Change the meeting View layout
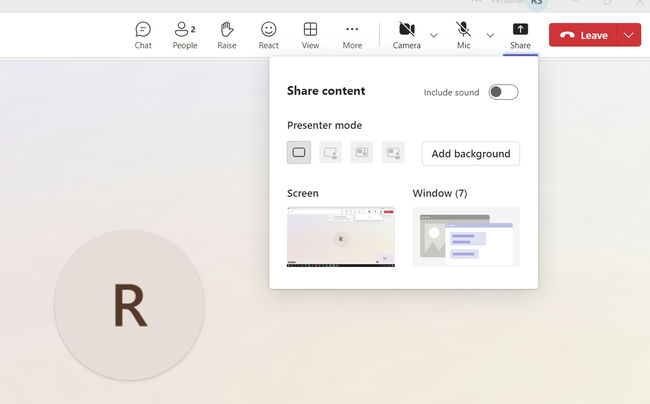Viewport: 650px width, 404px height. (x=310, y=35)
